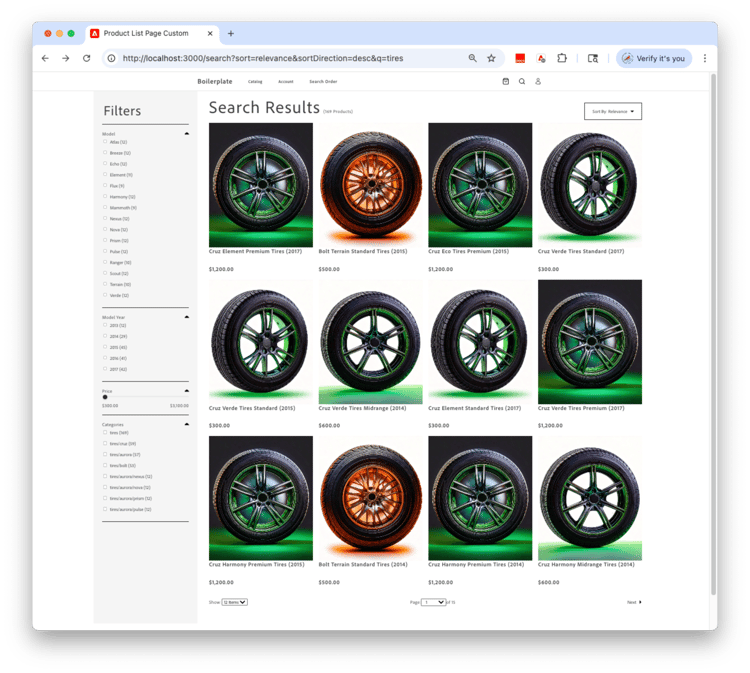Viewport: 750px width, 673px height.
Task: Open the Bolt Terrain Standard Tires (2015) thumbnail
Action: coord(370,184)
